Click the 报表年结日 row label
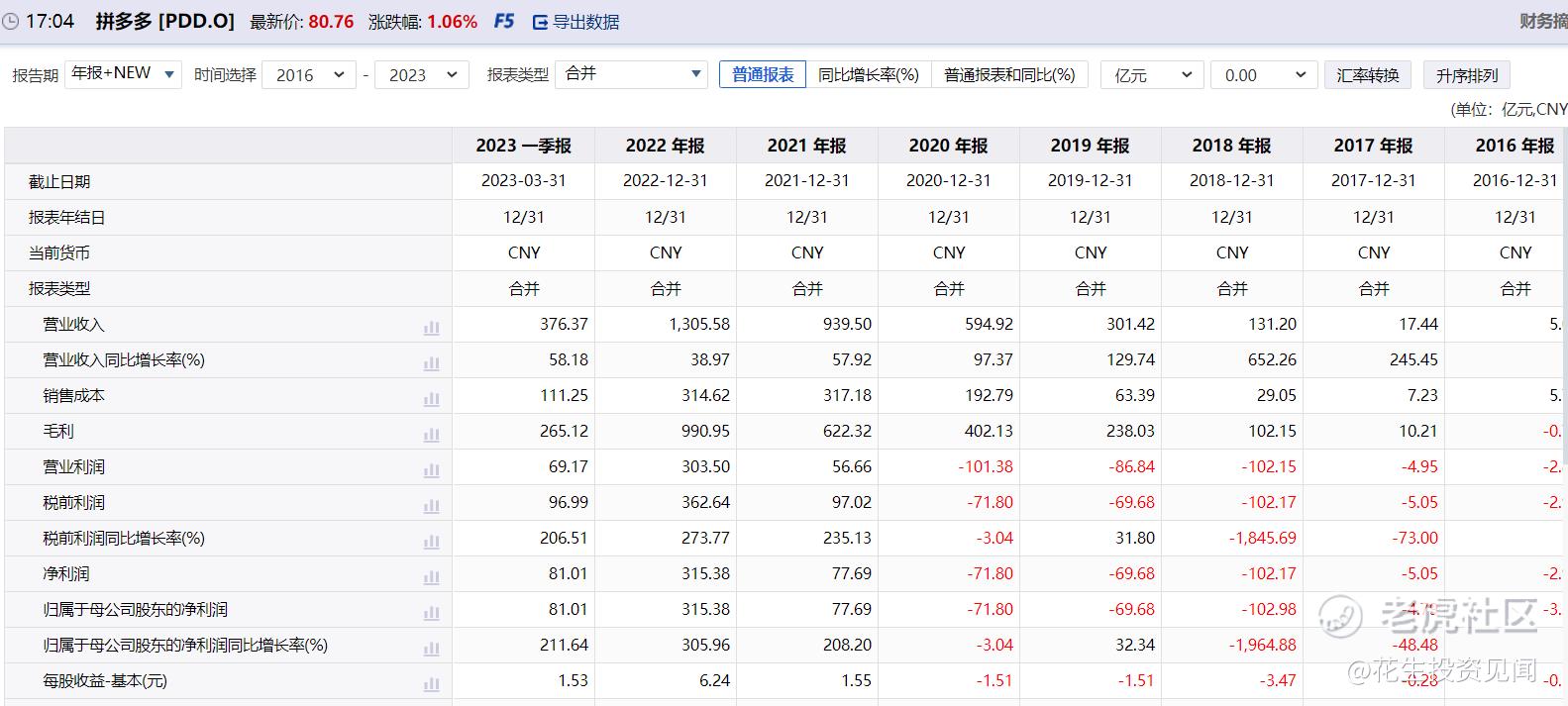 click(x=66, y=218)
